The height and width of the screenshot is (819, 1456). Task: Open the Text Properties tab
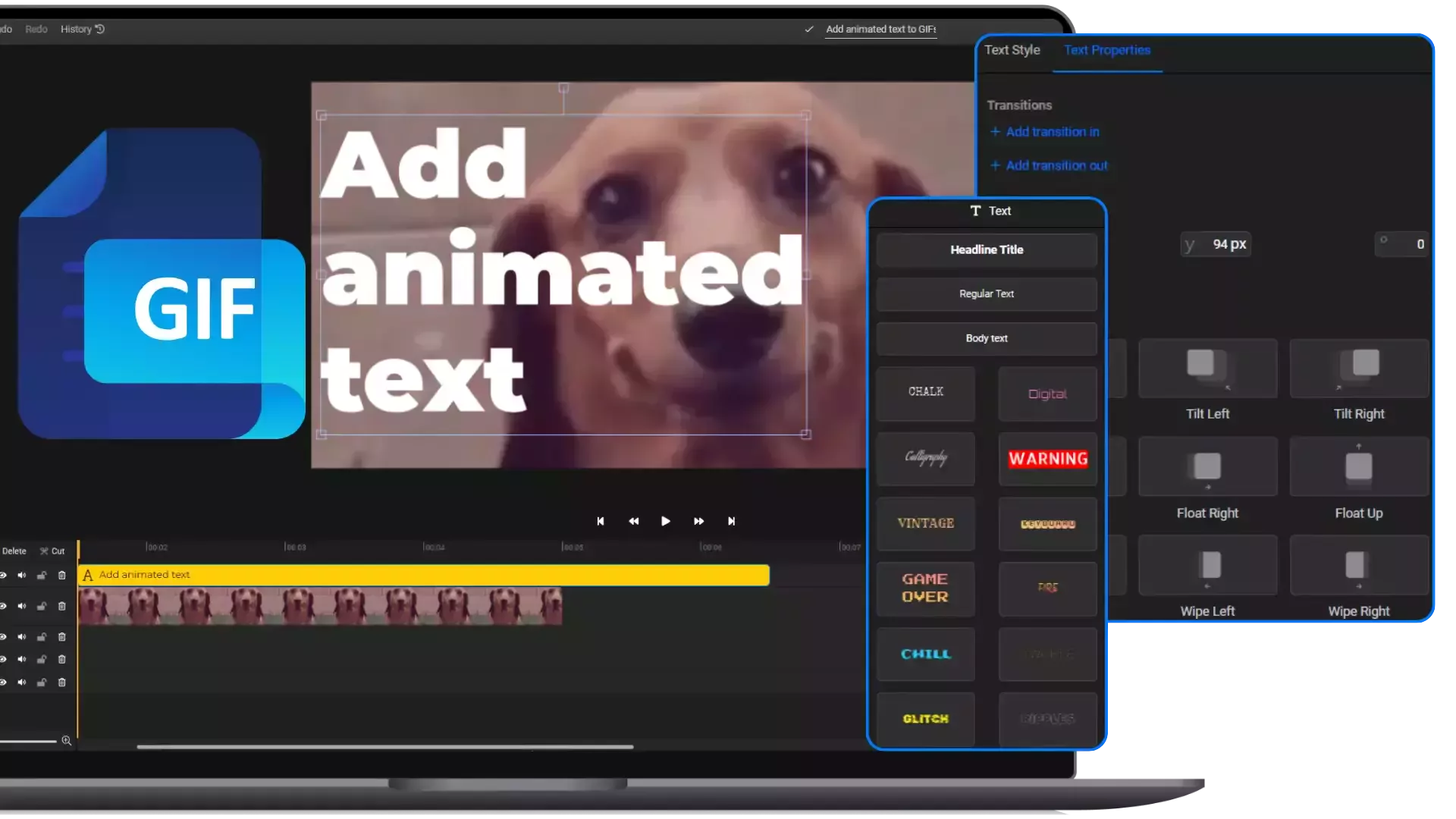[1106, 50]
